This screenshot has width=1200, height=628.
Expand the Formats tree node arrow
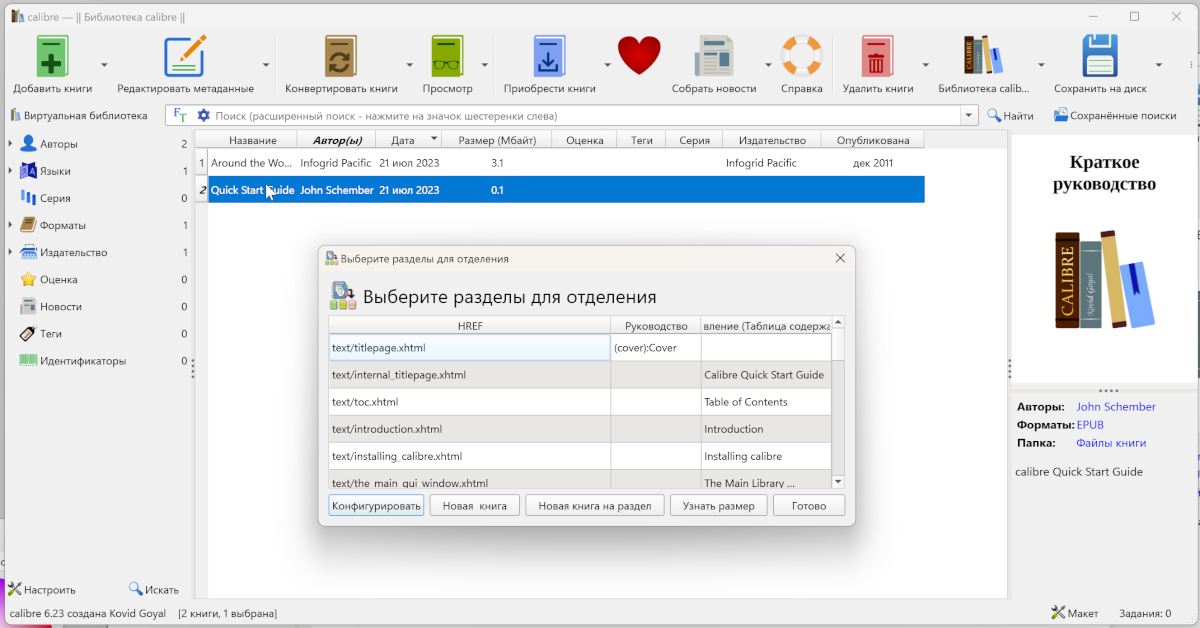pyautogui.click(x=10, y=225)
